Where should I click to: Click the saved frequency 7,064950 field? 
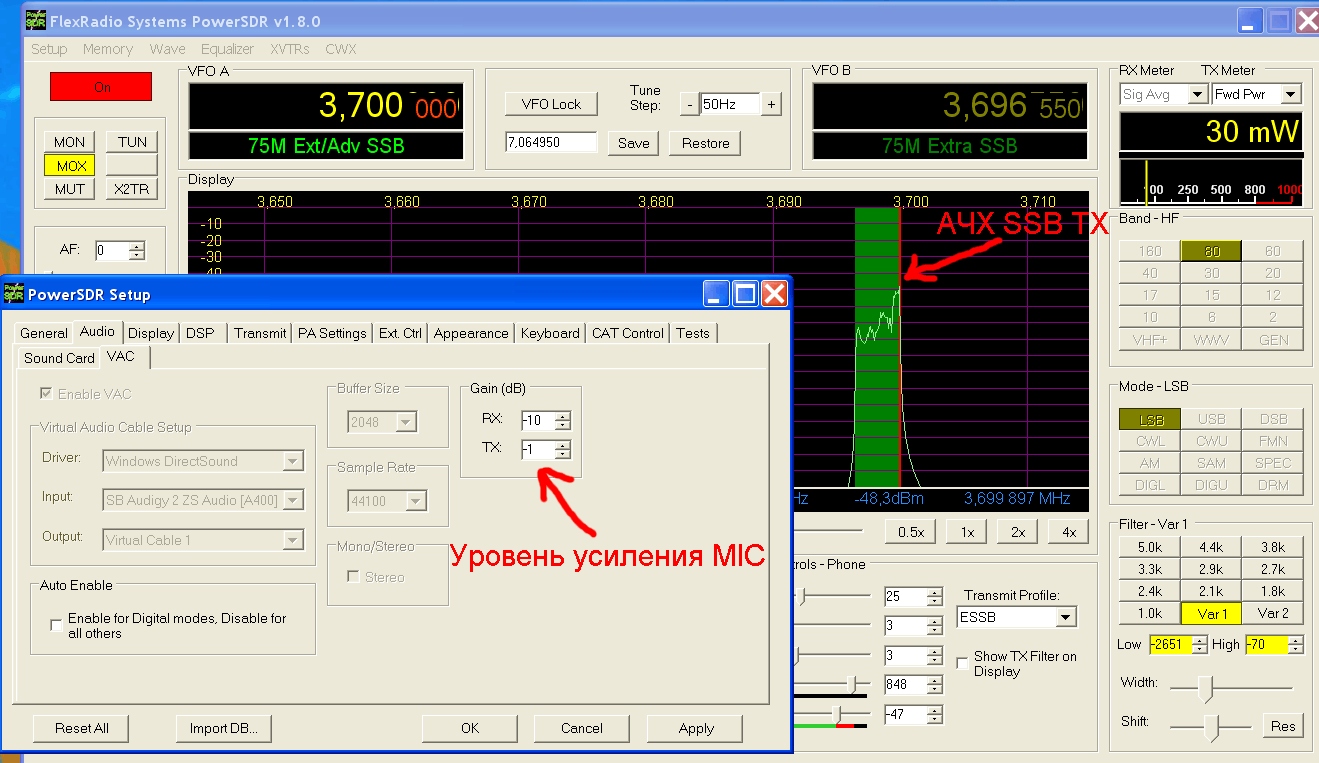click(x=551, y=143)
